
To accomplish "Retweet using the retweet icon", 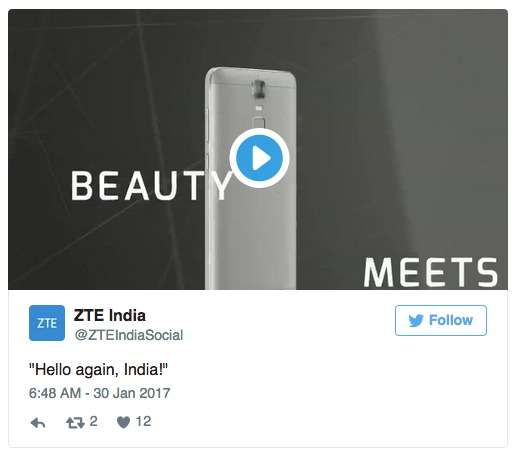I will coord(75,423).
